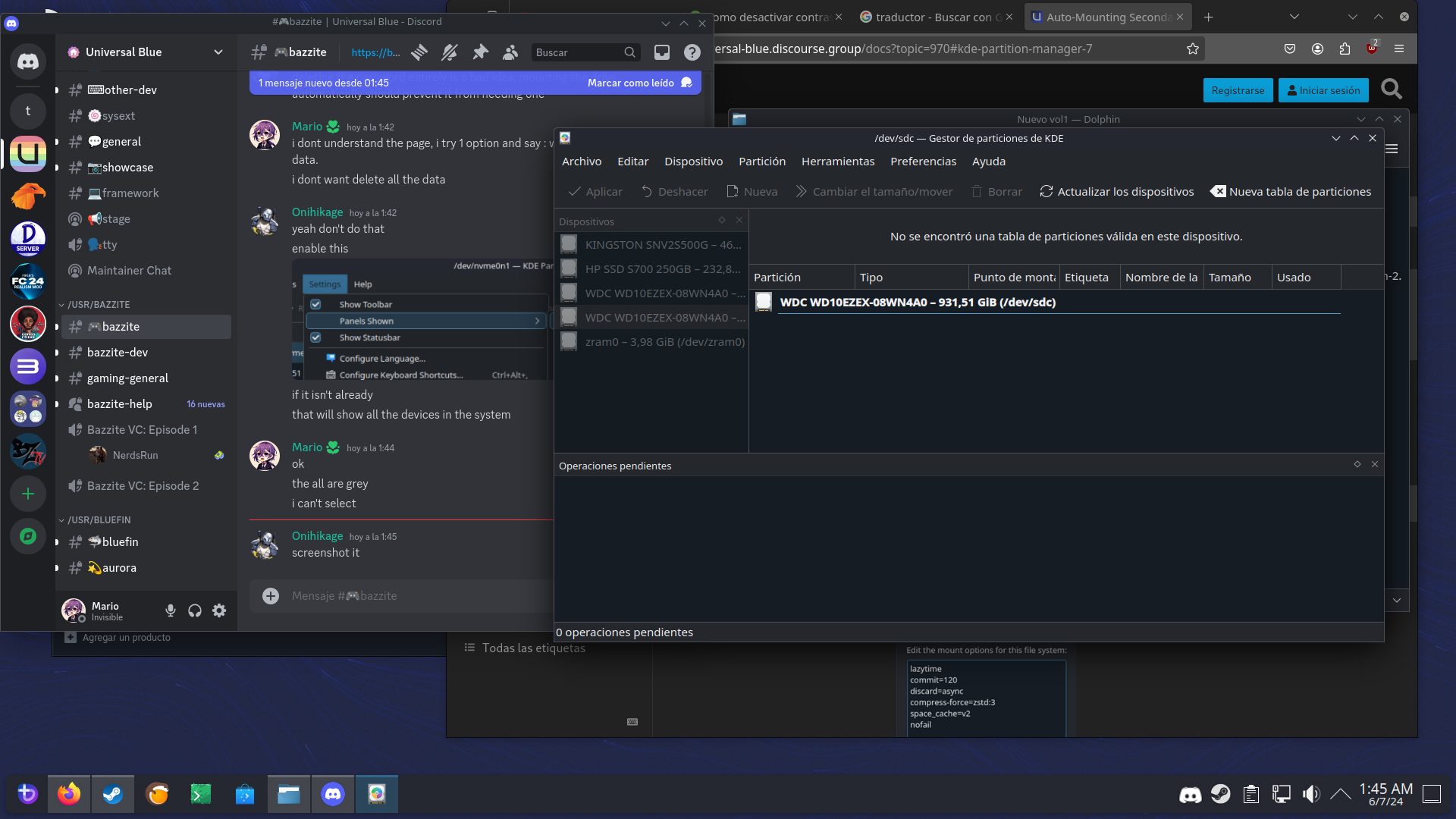Image resolution: width=1456 pixels, height=819 pixels.
Task: Open pinned messages in bazzite channel
Action: (x=480, y=52)
